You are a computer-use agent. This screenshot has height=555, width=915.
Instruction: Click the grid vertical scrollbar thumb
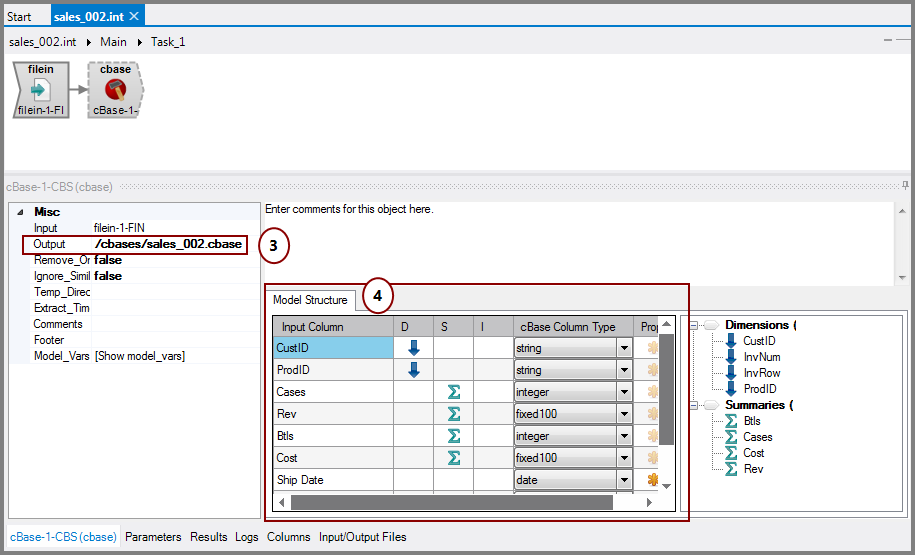pyautogui.click(x=666, y=390)
